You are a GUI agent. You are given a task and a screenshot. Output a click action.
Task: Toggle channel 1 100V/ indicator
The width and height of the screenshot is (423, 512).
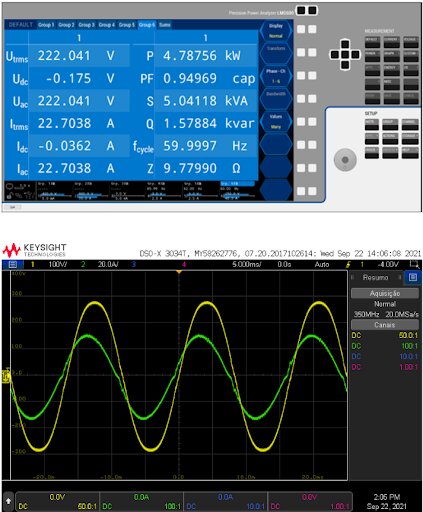coord(49,265)
